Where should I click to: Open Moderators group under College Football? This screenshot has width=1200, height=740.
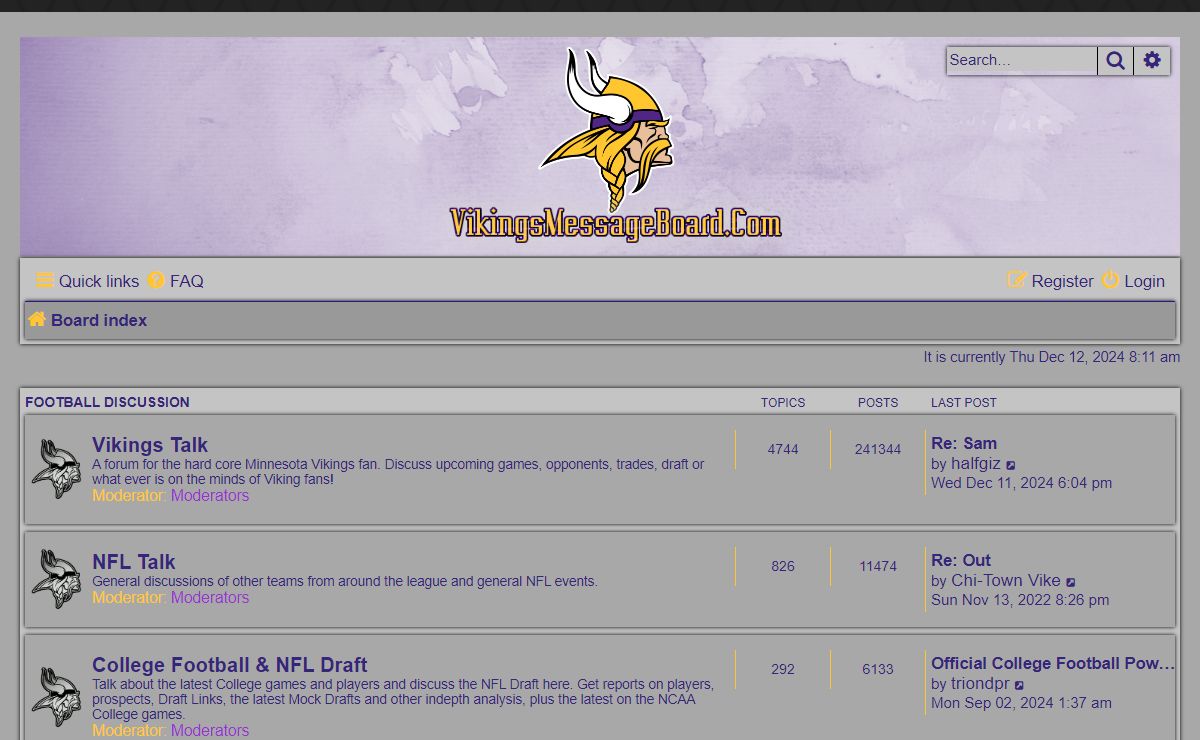(x=210, y=731)
